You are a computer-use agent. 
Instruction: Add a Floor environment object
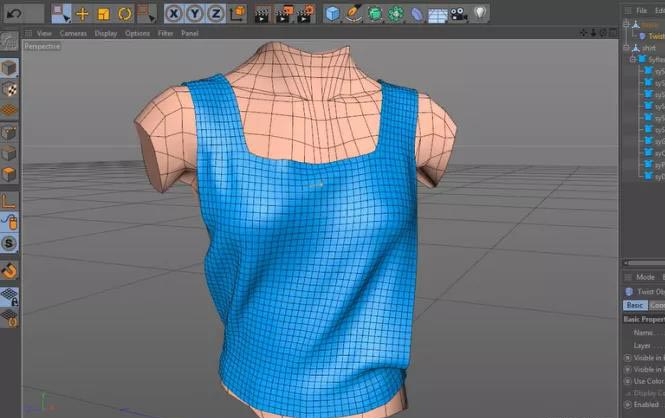pos(437,15)
